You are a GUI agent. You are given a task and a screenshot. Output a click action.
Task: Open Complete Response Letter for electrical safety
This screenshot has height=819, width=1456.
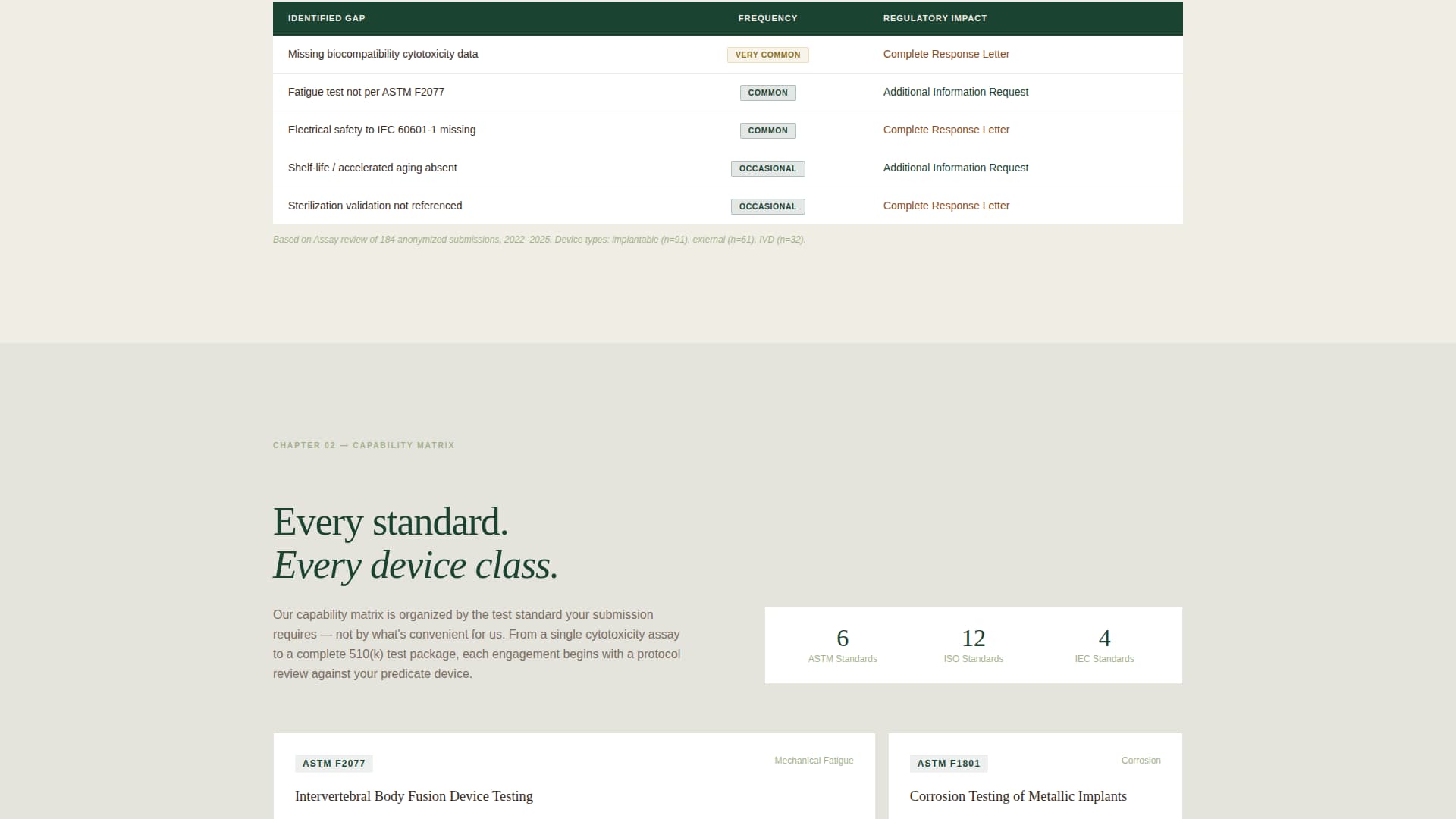tap(946, 130)
